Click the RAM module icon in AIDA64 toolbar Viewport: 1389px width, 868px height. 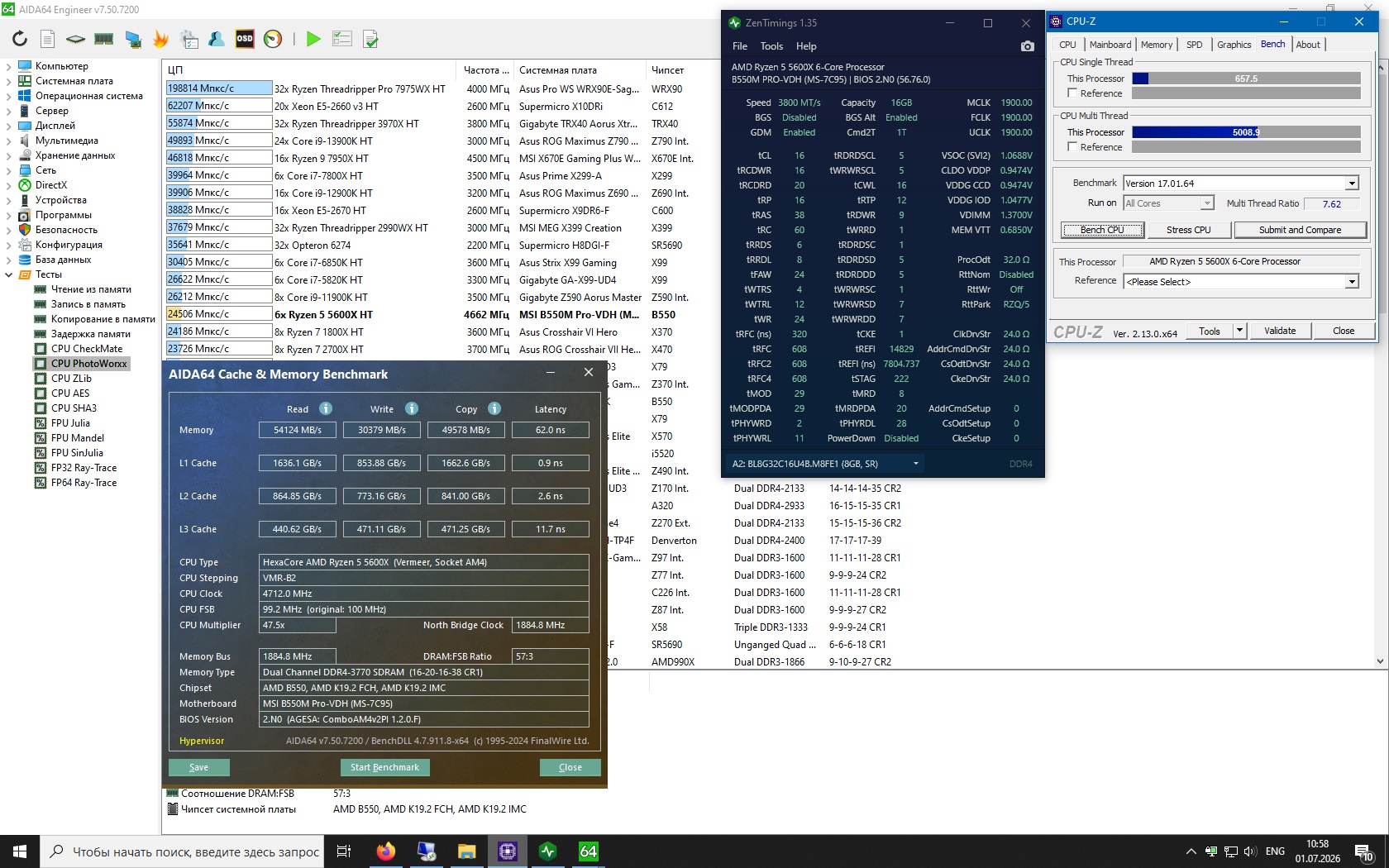103,39
